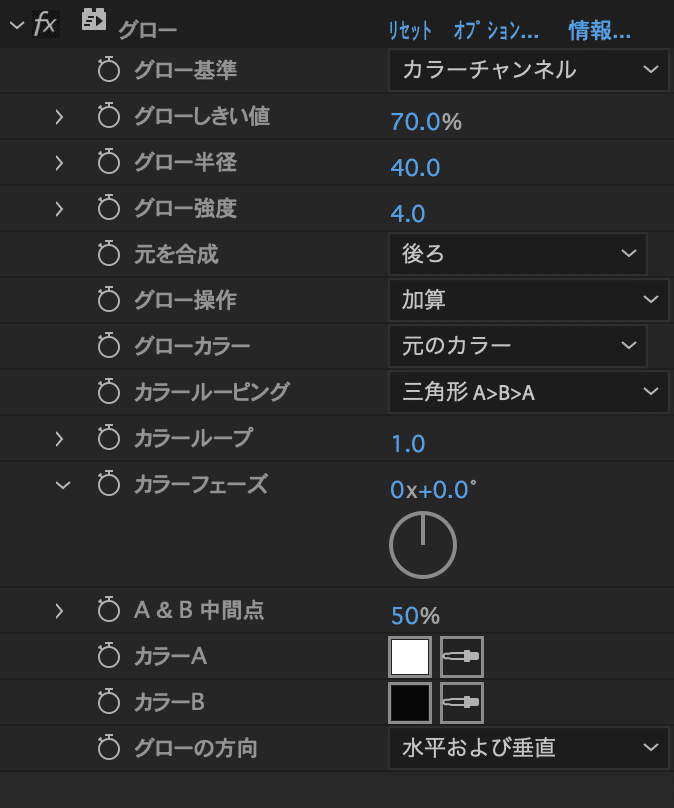Viewport: 674px width, 808px height.
Task: Toggle the stopwatch for グローの方向
Action: pyautogui.click(x=108, y=747)
